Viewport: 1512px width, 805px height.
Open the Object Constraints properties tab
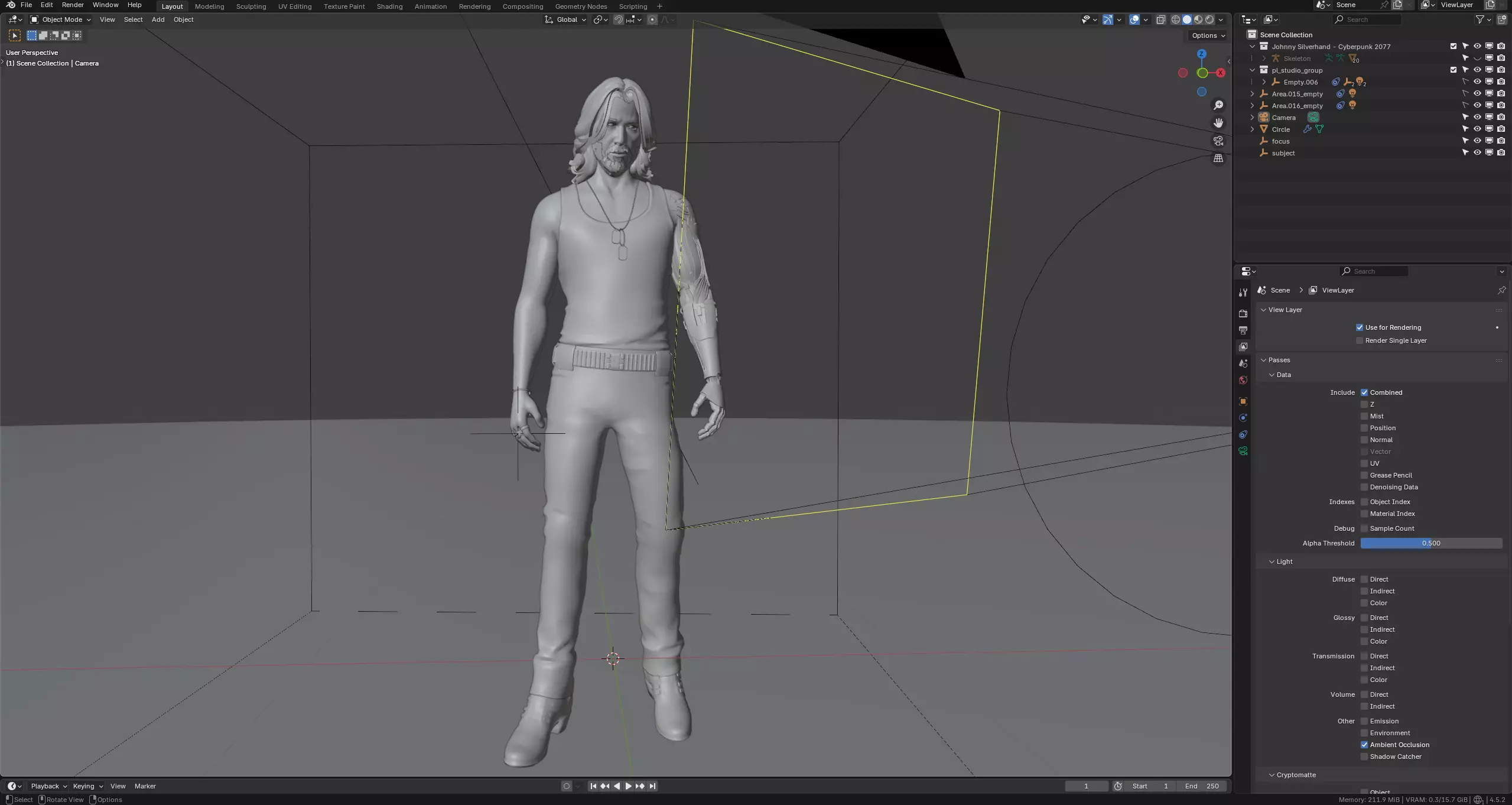pos(1243,434)
